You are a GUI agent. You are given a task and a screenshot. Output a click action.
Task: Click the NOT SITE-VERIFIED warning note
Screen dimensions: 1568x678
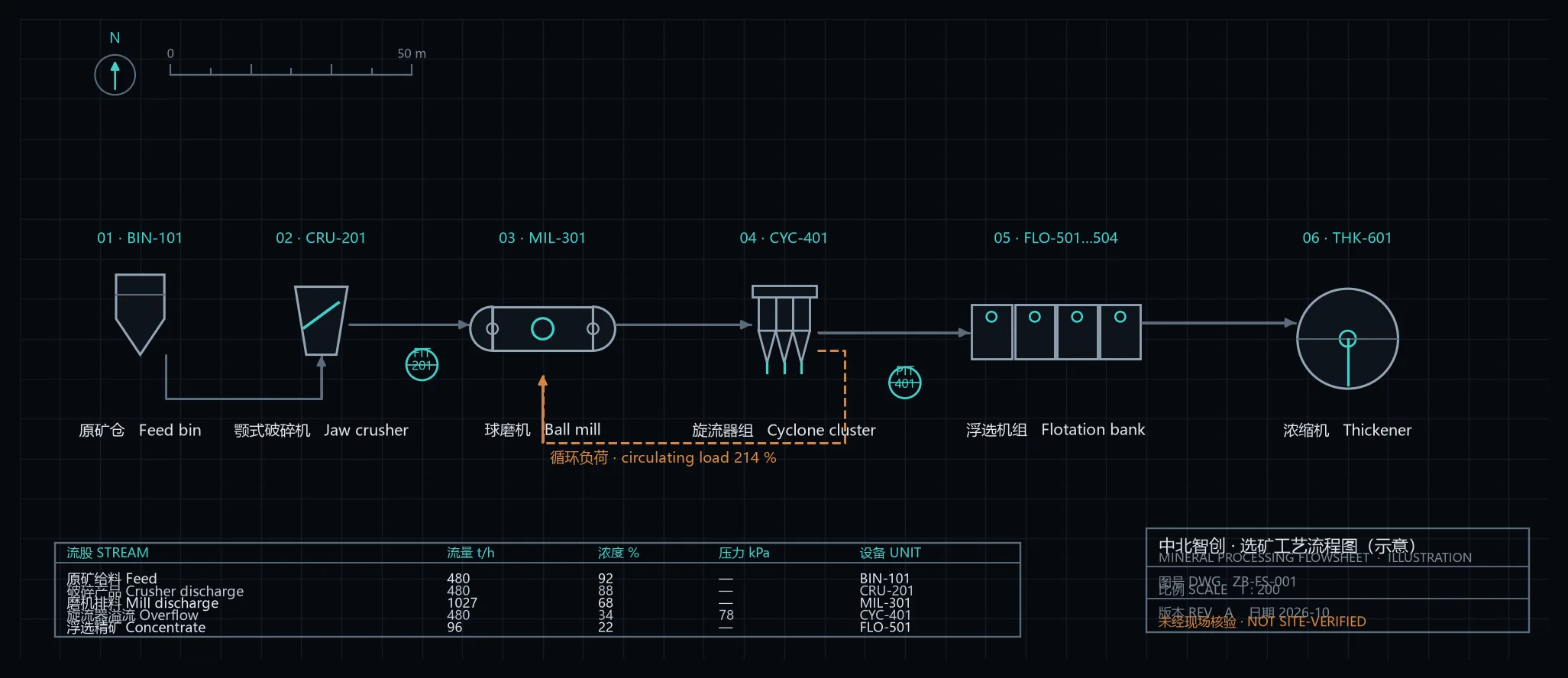(x=1262, y=621)
